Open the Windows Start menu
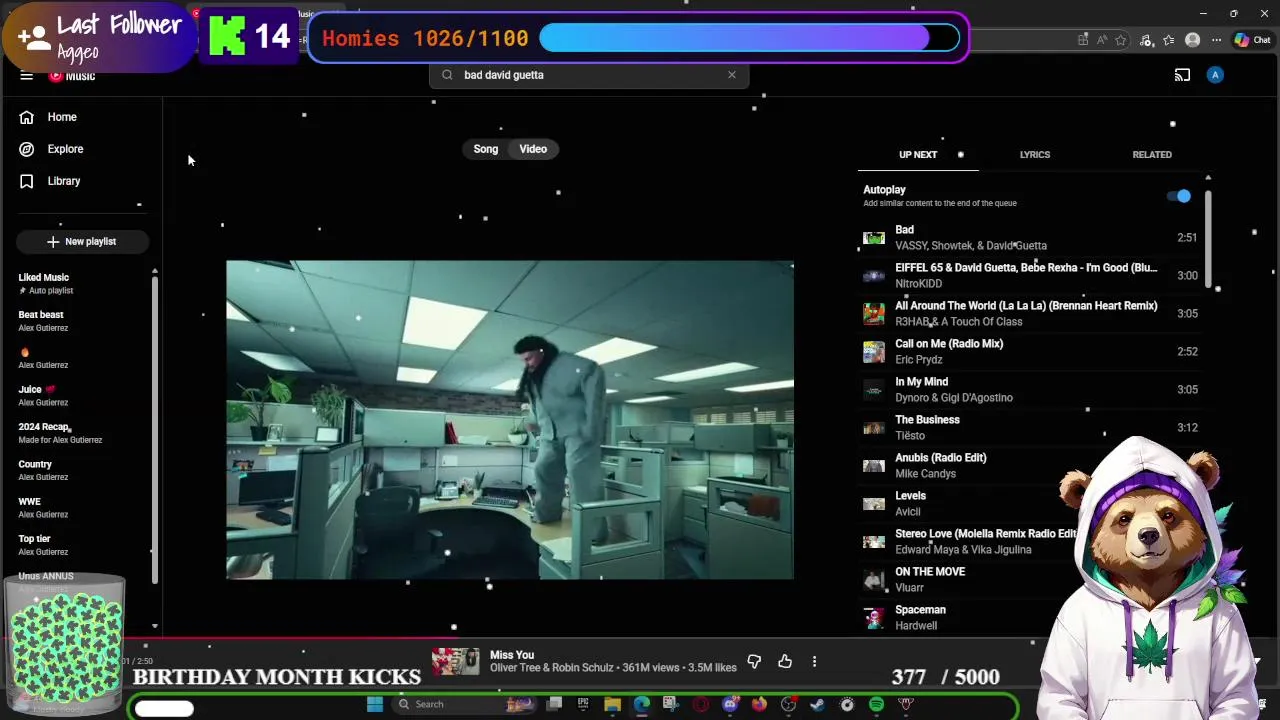The image size is (1280, 720). pyautogui.click(x=375, y=704)
